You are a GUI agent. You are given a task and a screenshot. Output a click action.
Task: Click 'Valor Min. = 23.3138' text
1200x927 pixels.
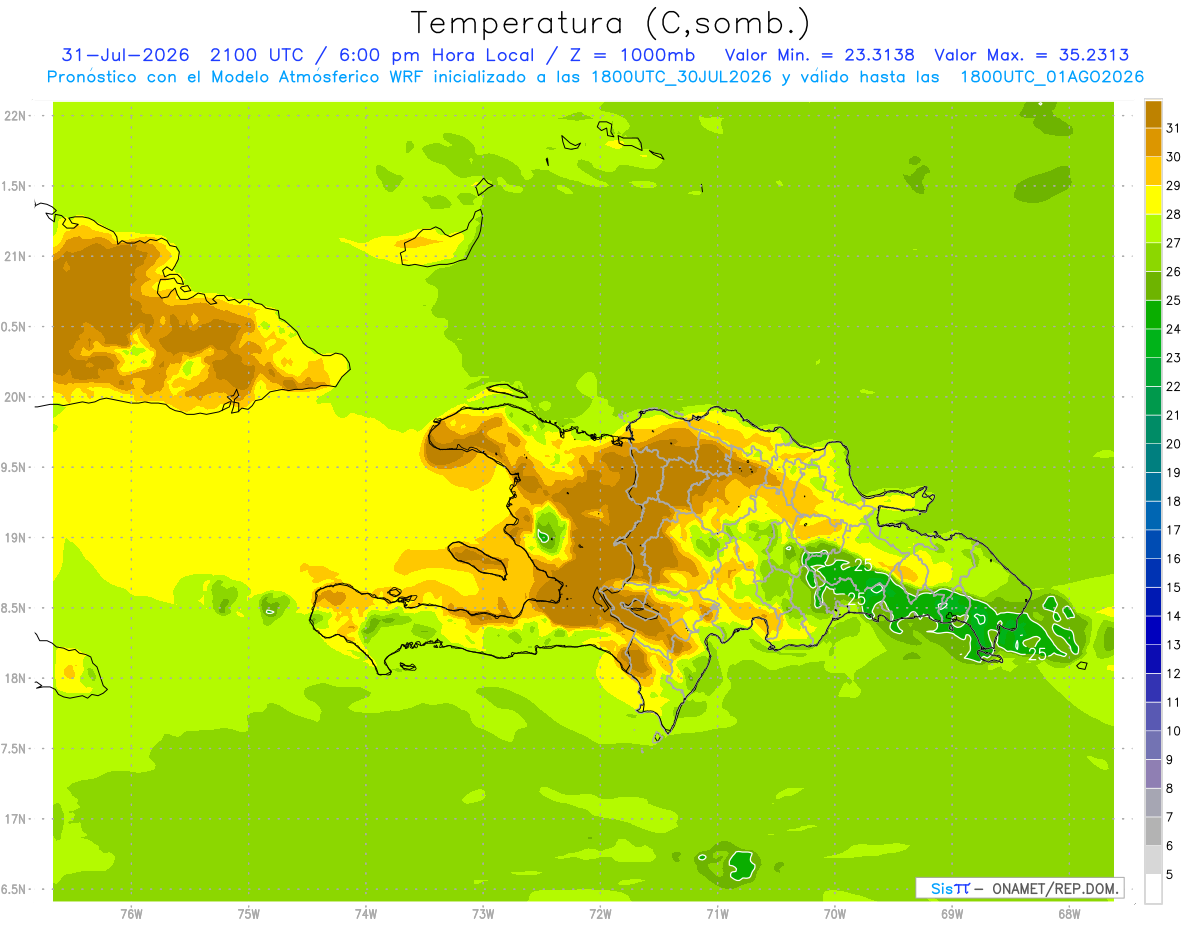pyautogui.click(x=819, y=55)
